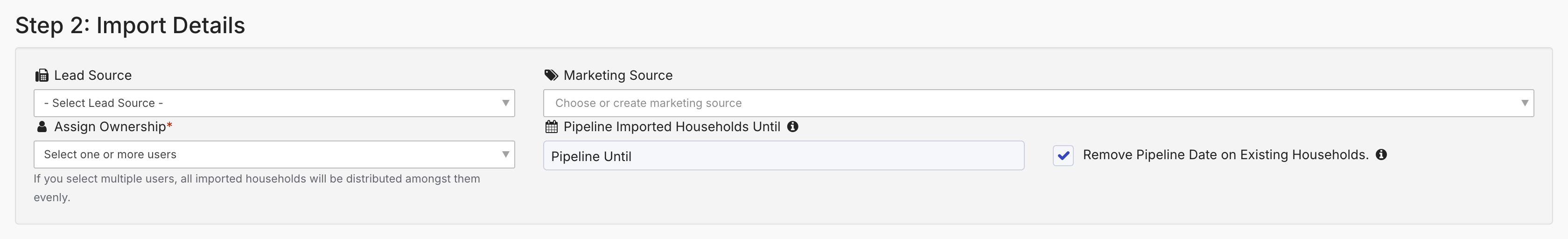Viewport: 1568px width, 239px height.
Task: Click the Marketing Source tags icon
Action: tap(551, 76)
